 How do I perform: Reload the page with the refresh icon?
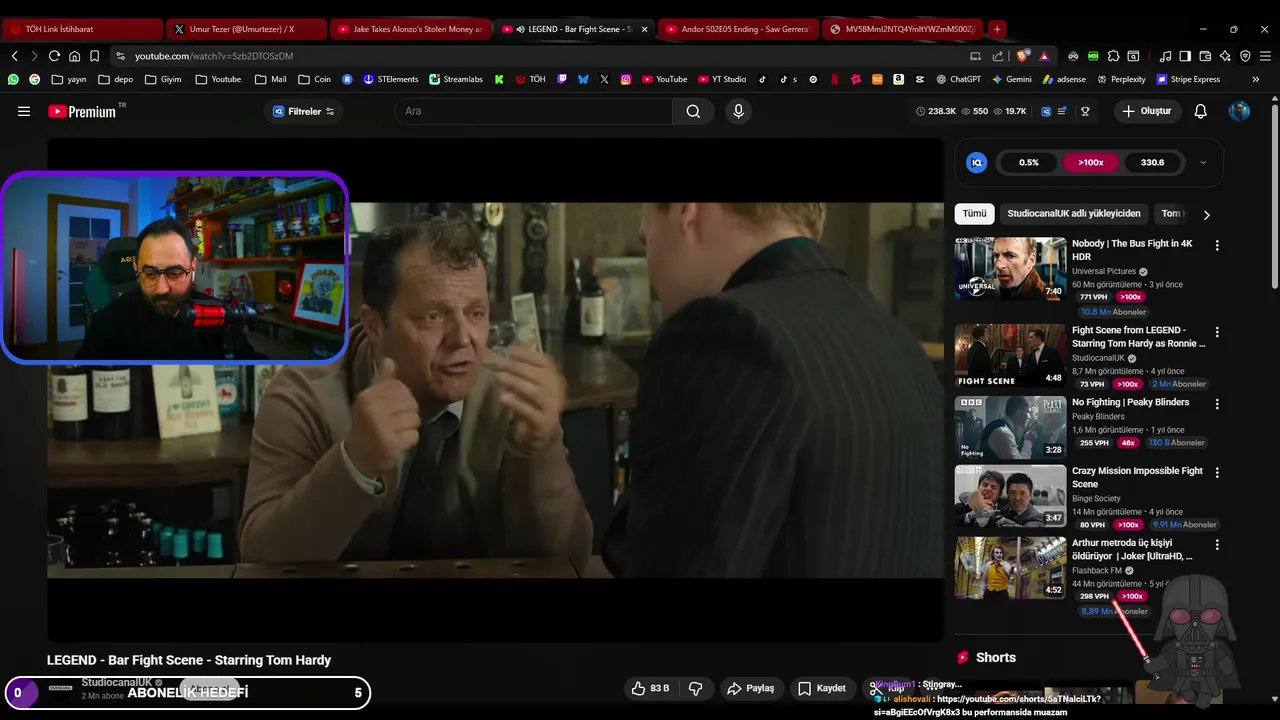(54, 56)
